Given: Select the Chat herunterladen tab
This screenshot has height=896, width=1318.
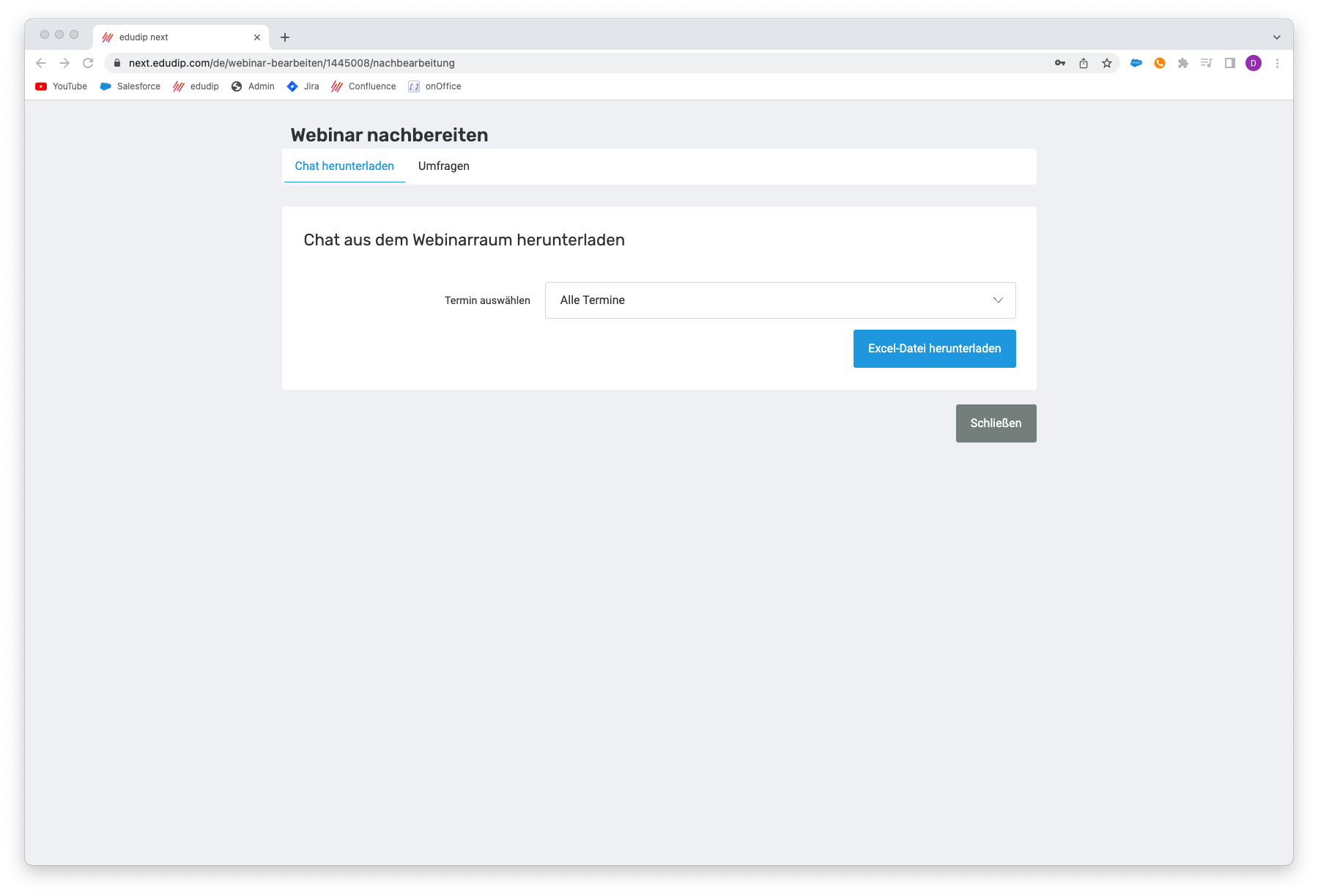Looking at the screenshot, I should 344,166.
